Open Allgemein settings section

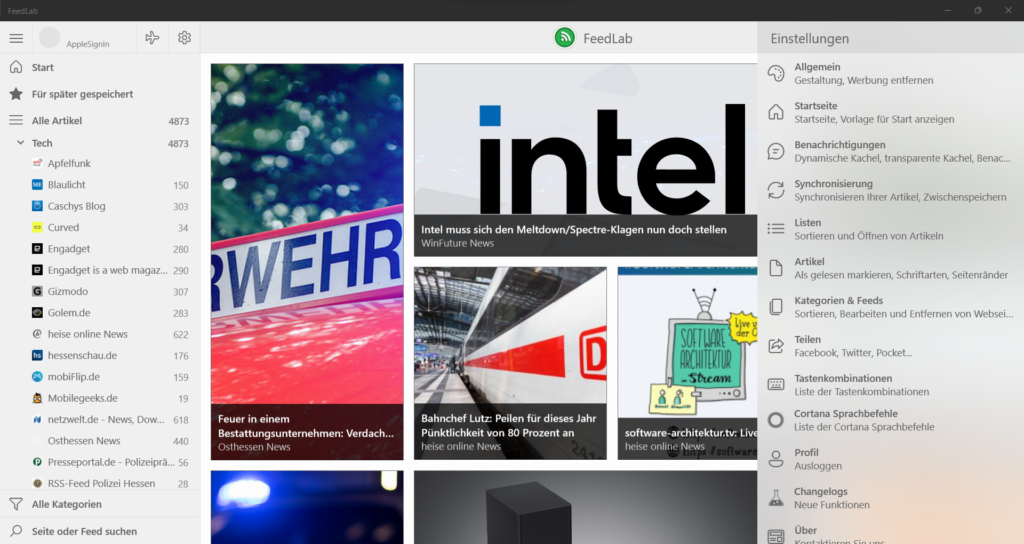pos(891,73)
